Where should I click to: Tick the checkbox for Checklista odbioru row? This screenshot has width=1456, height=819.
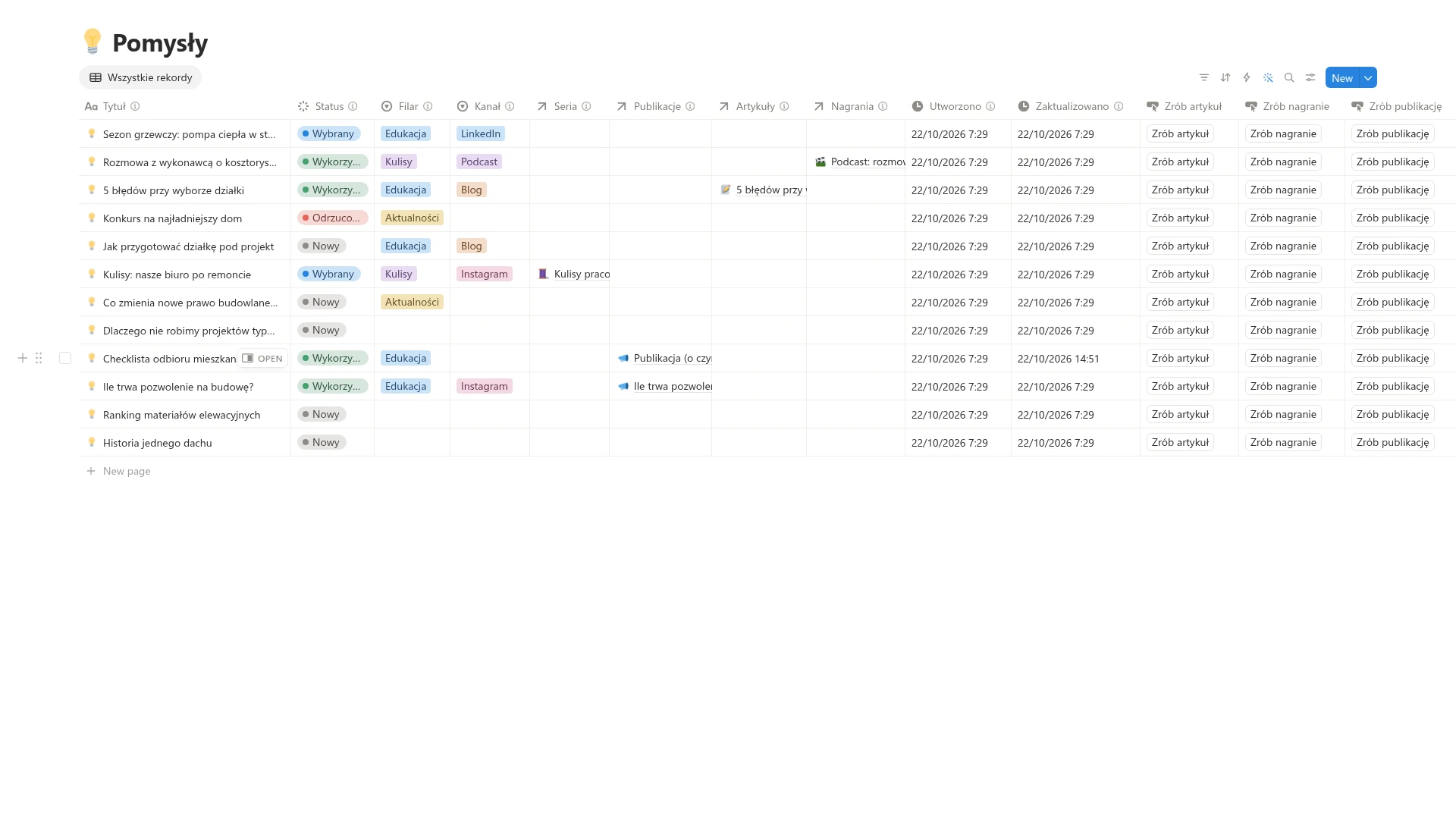[65, 358]
